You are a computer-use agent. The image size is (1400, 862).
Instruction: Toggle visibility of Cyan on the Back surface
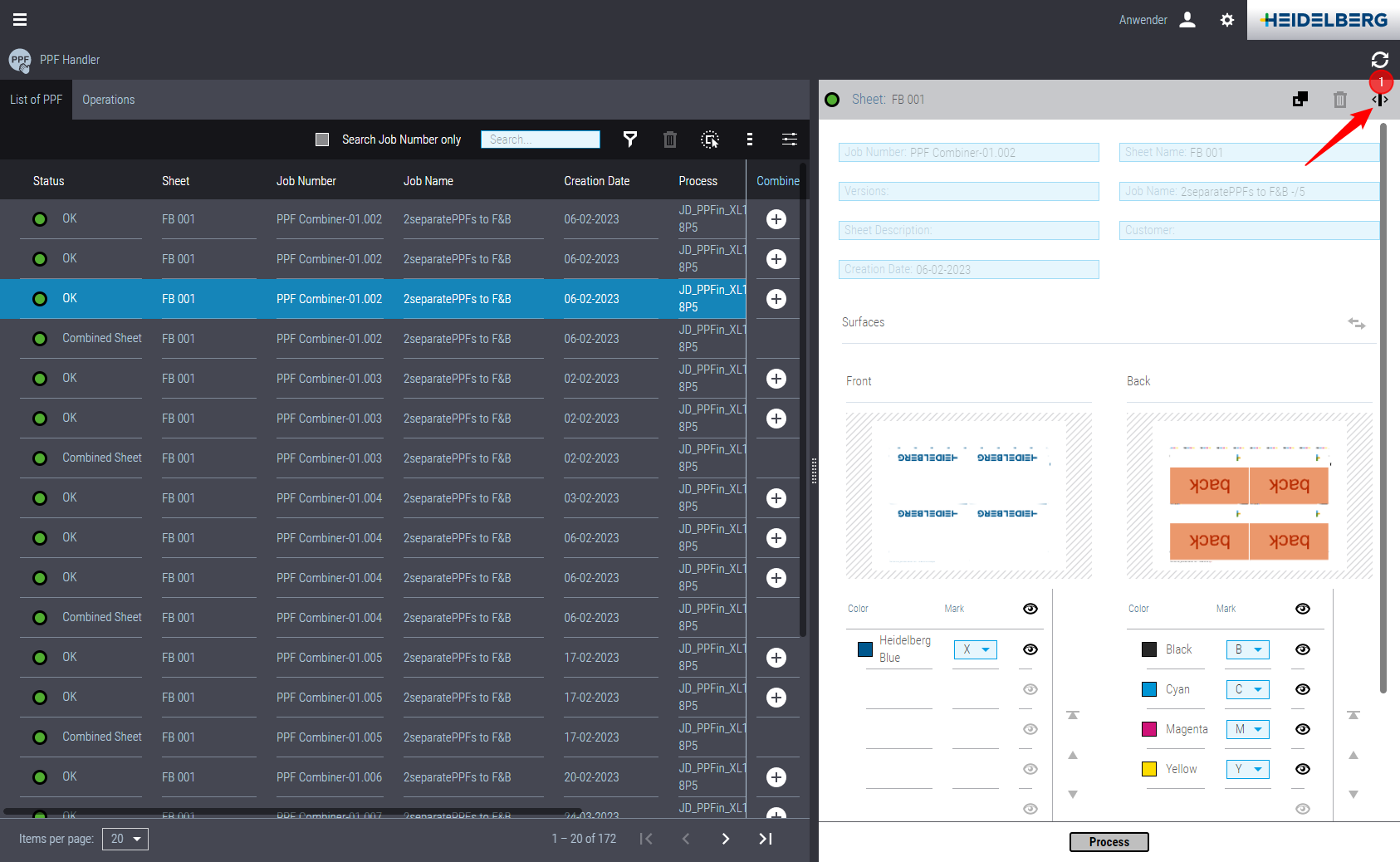1302,689
